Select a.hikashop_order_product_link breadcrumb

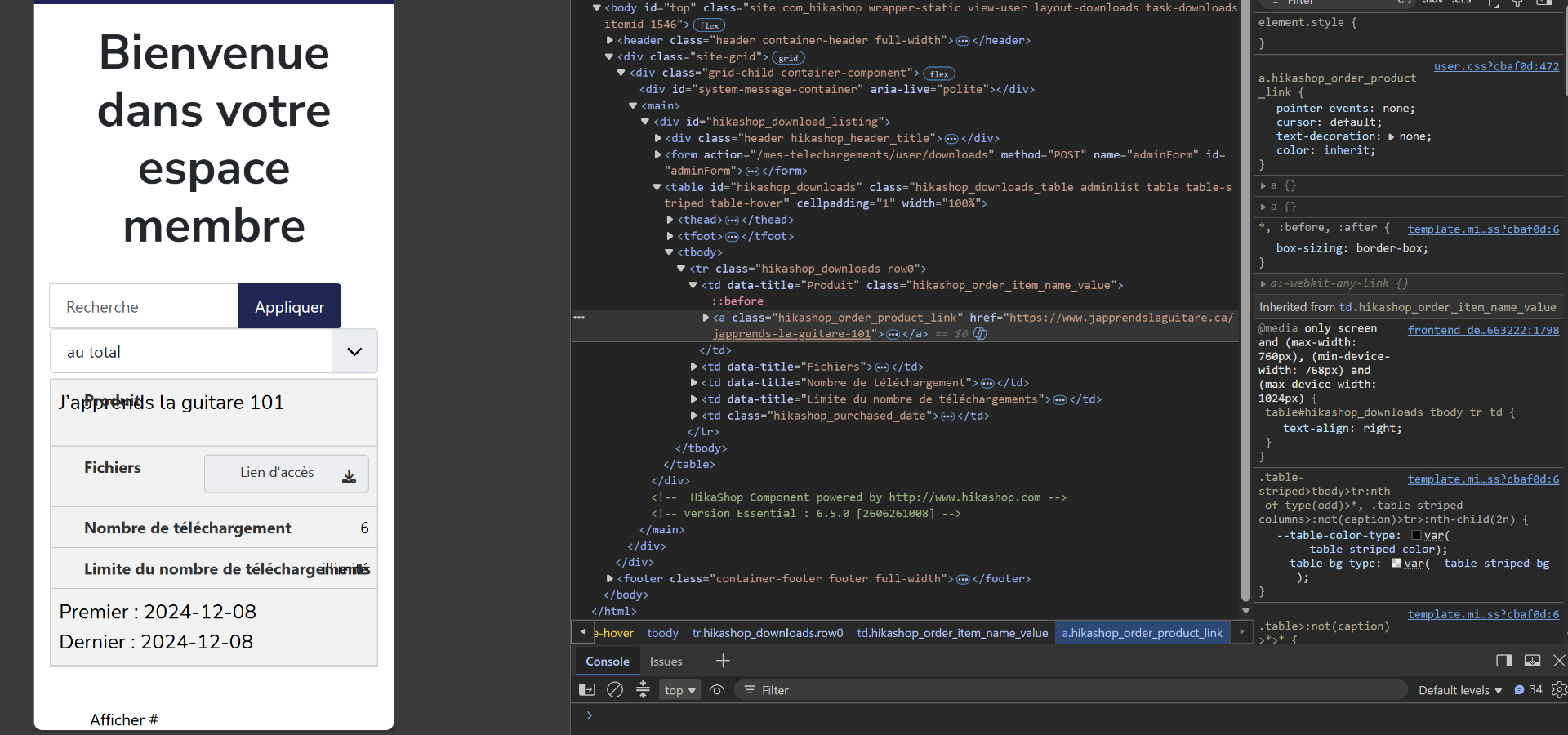1143,633
